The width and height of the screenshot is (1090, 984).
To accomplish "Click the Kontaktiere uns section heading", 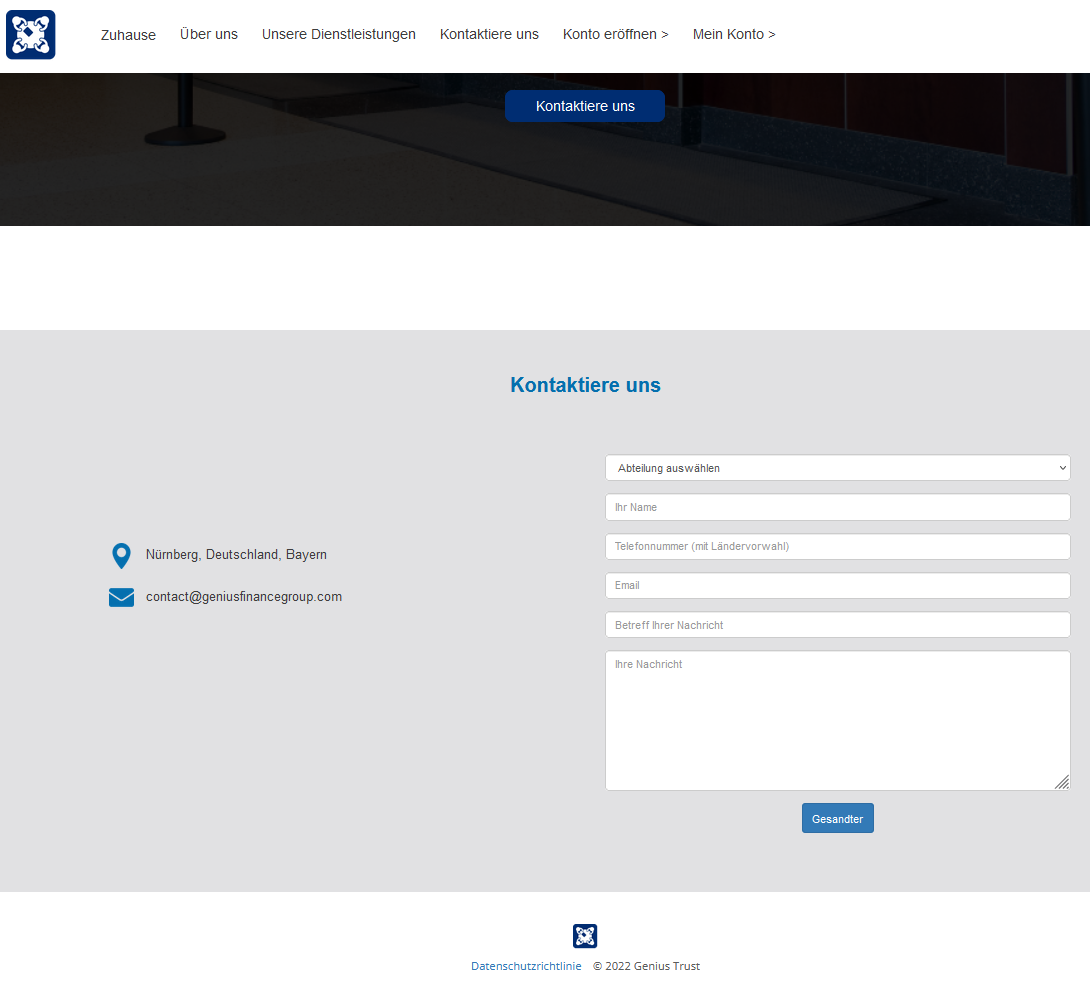I will click(585, 385).
